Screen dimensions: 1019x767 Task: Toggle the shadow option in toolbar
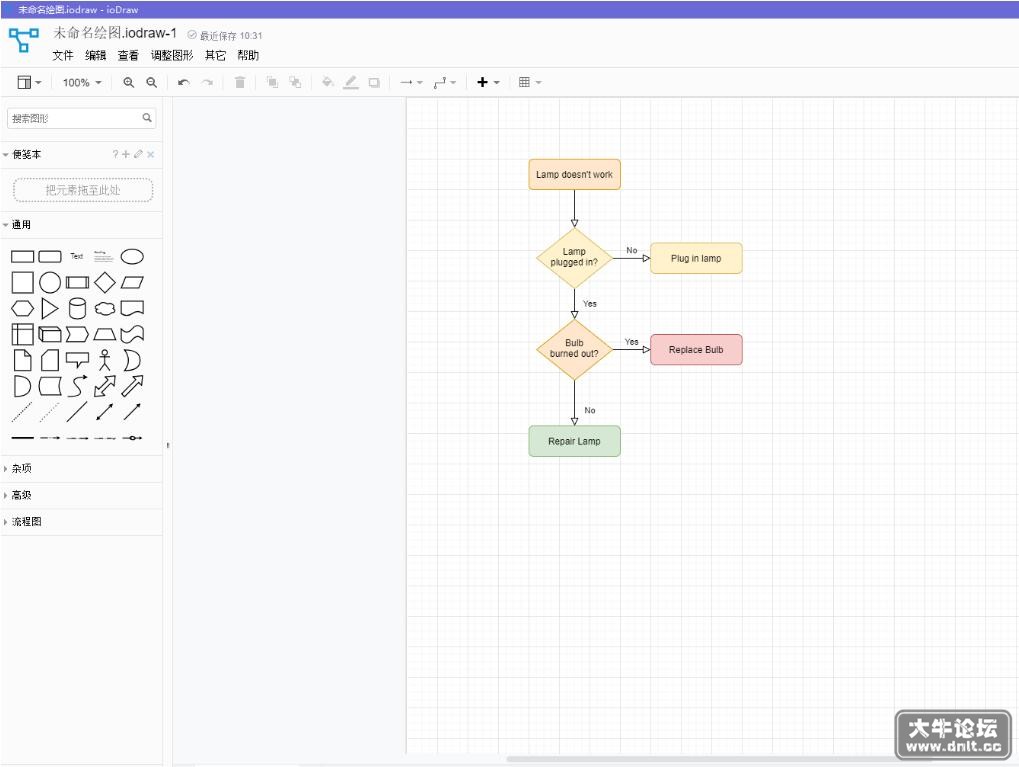(374, 83)
